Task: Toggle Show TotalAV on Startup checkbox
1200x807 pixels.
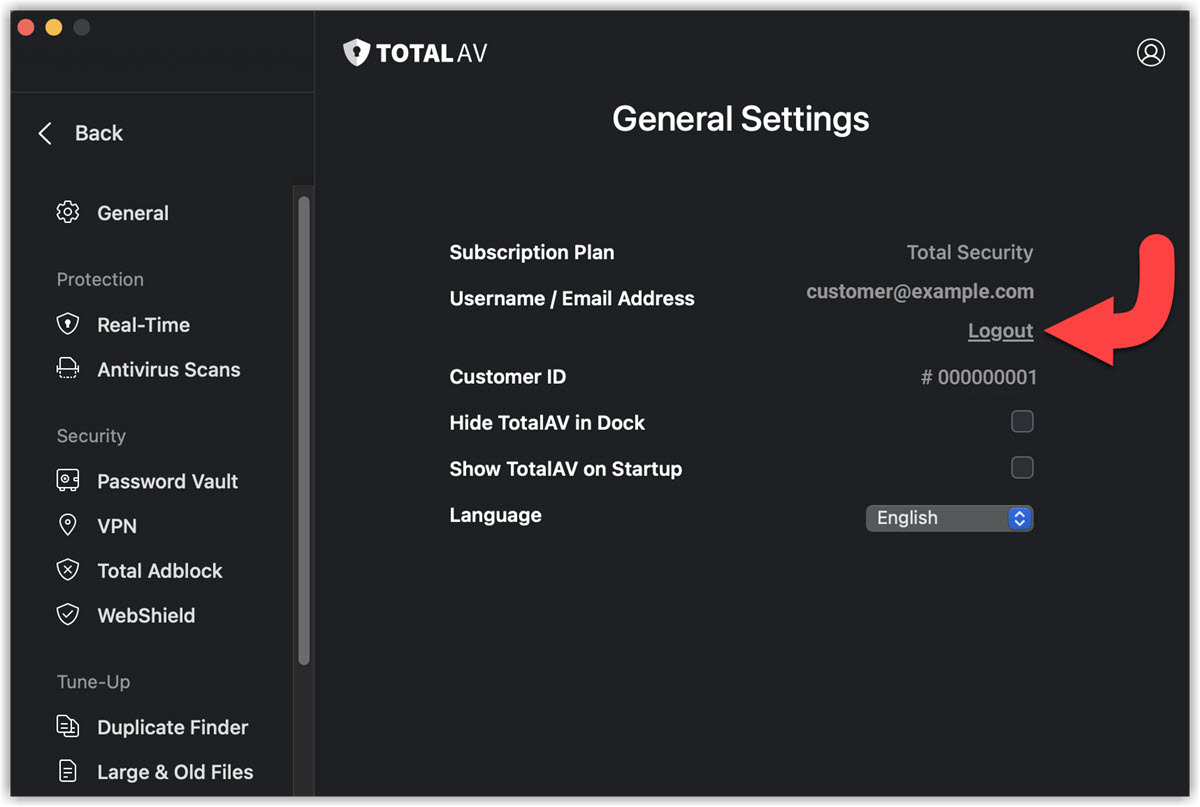Action: 1022,468
